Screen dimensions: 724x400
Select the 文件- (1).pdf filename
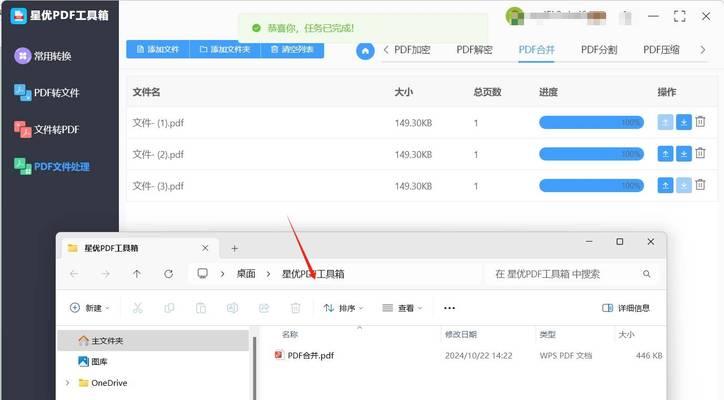(x=158, y=123)
